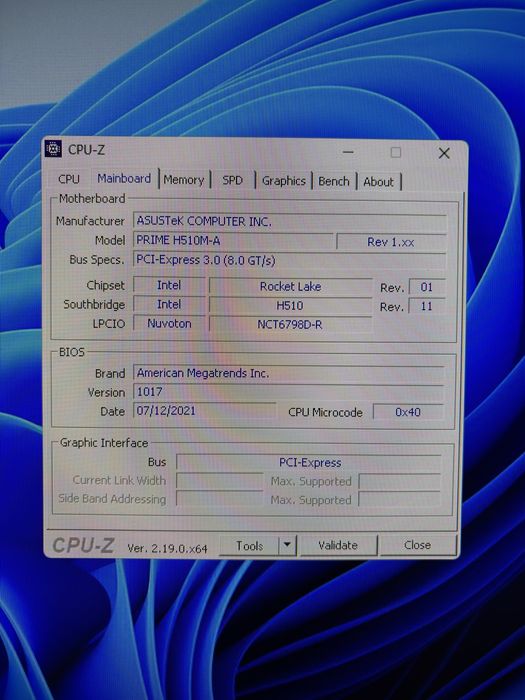Viewport: 525px width, 700px height.
Task: Expand the Tools dropdown arrow
Action: (x=287, y=545)
